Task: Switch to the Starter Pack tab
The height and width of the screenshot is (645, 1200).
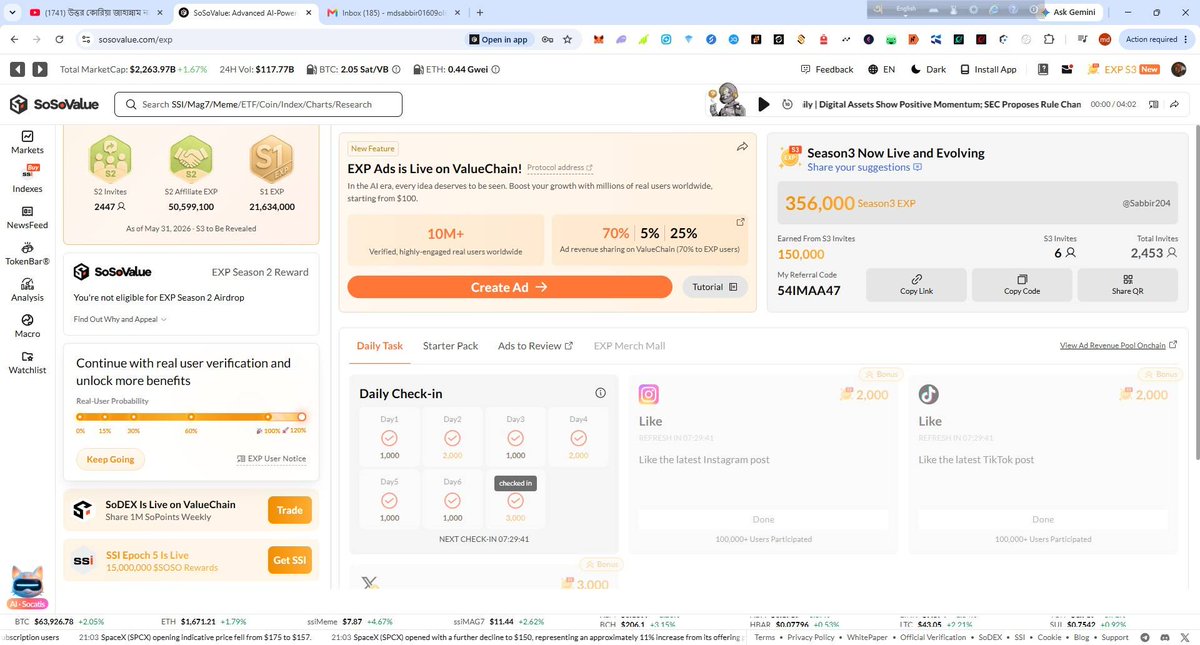Action: point(450,346)
